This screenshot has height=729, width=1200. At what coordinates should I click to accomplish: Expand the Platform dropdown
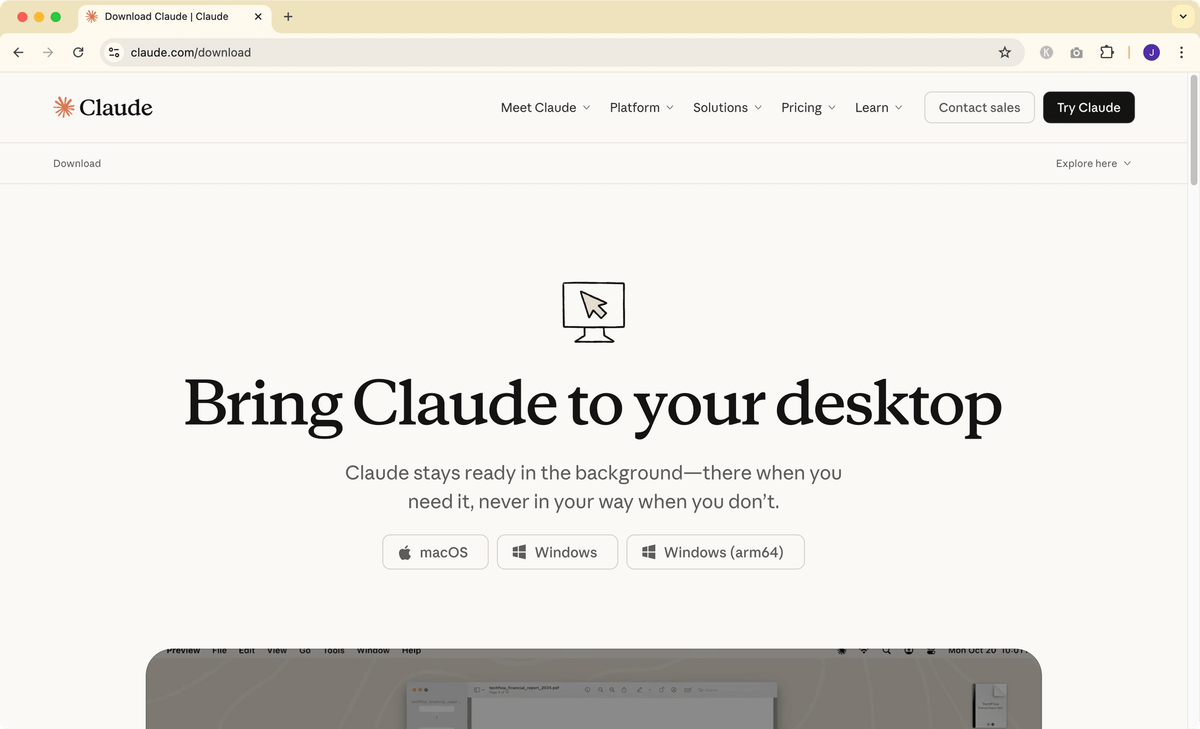point(641,108)
